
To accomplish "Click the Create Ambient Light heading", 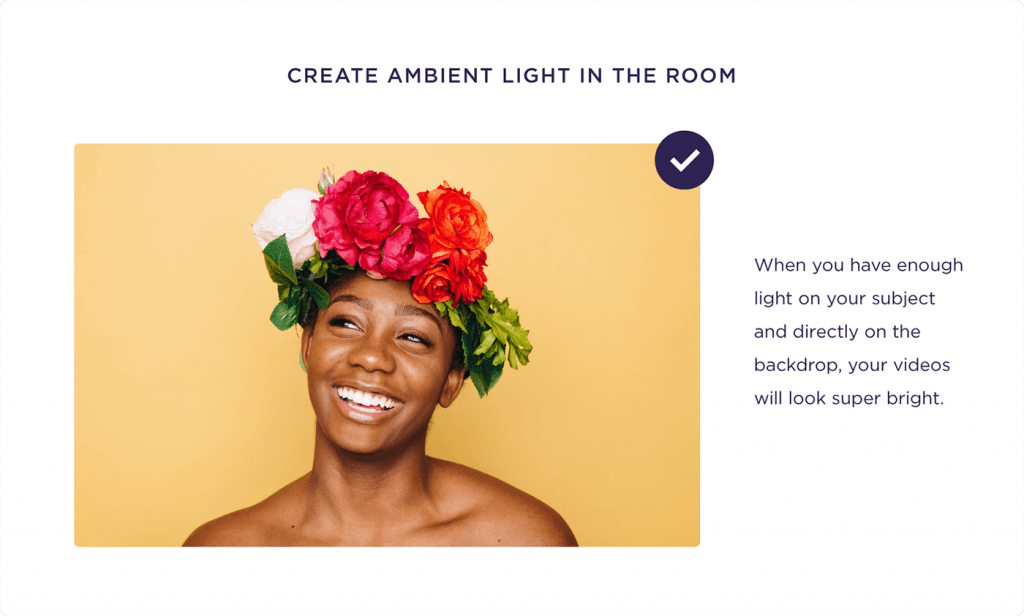I will [x=511, y=76].
